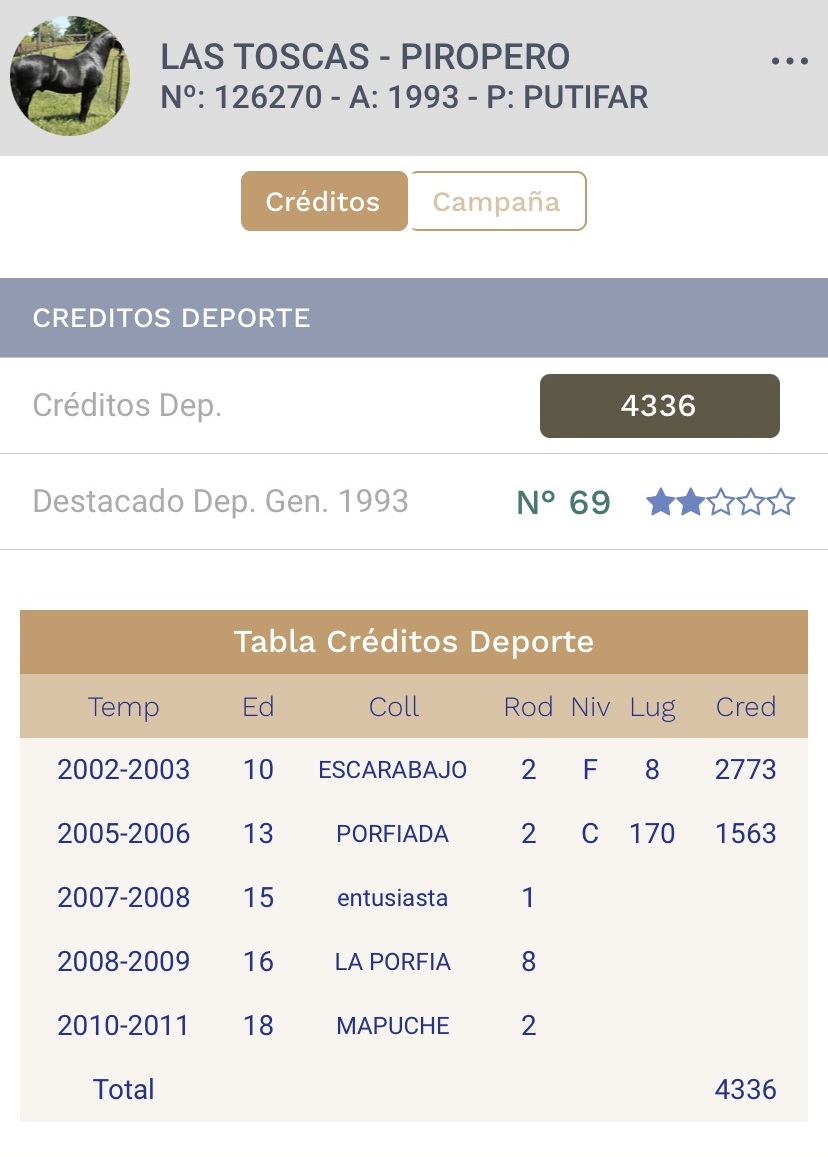Switch to the Campaña tab
Screen dimensions: 828x1157
pos(497,201)
